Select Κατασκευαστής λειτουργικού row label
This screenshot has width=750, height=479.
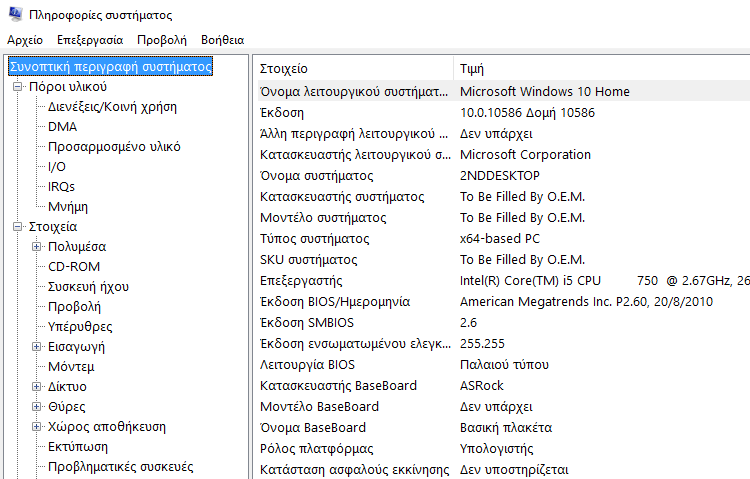pos(355,155)
